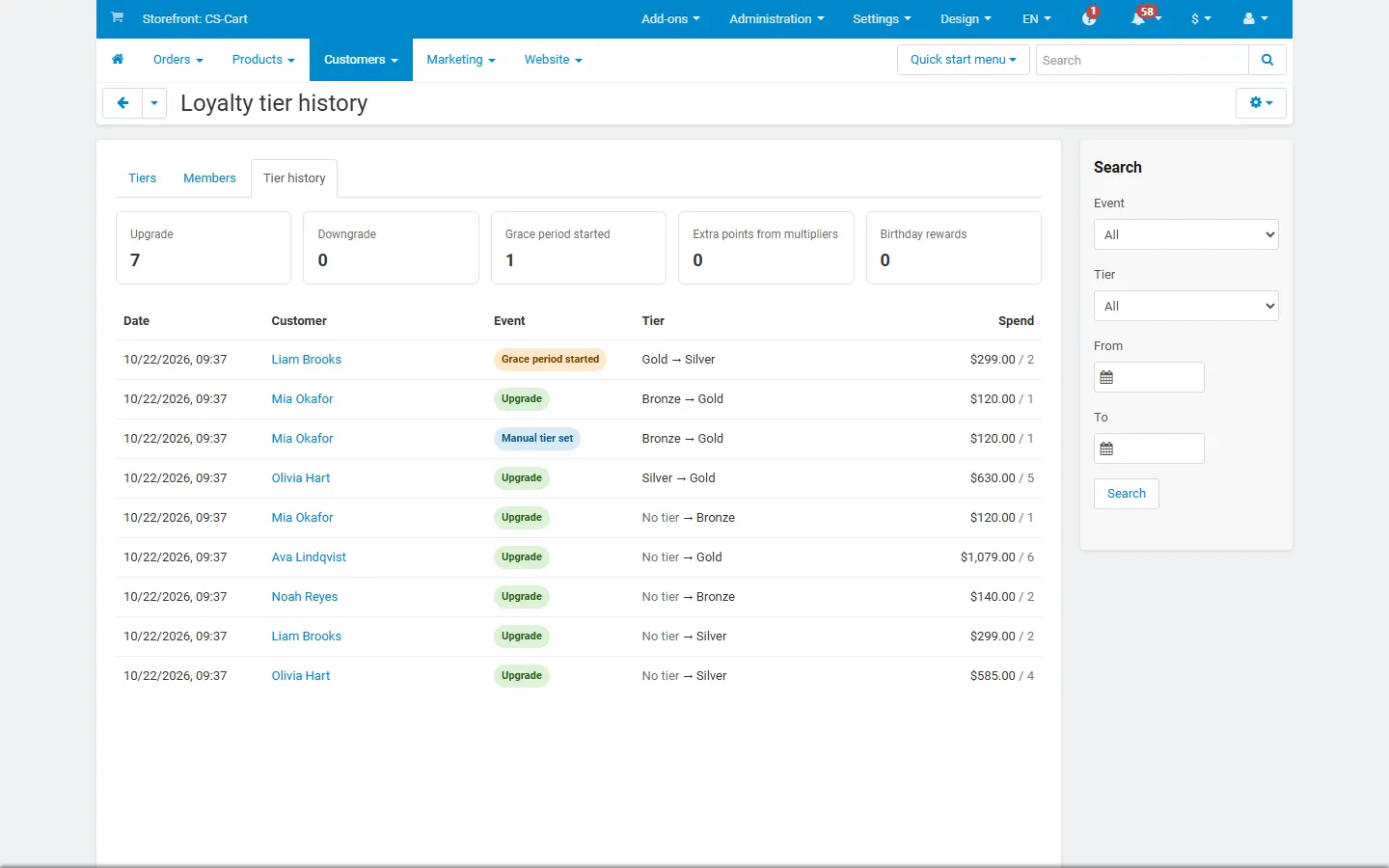Open the Add-ons menu
This screenshot has height=868, width=1389.
pyautogui.click(x=670, y=18)
